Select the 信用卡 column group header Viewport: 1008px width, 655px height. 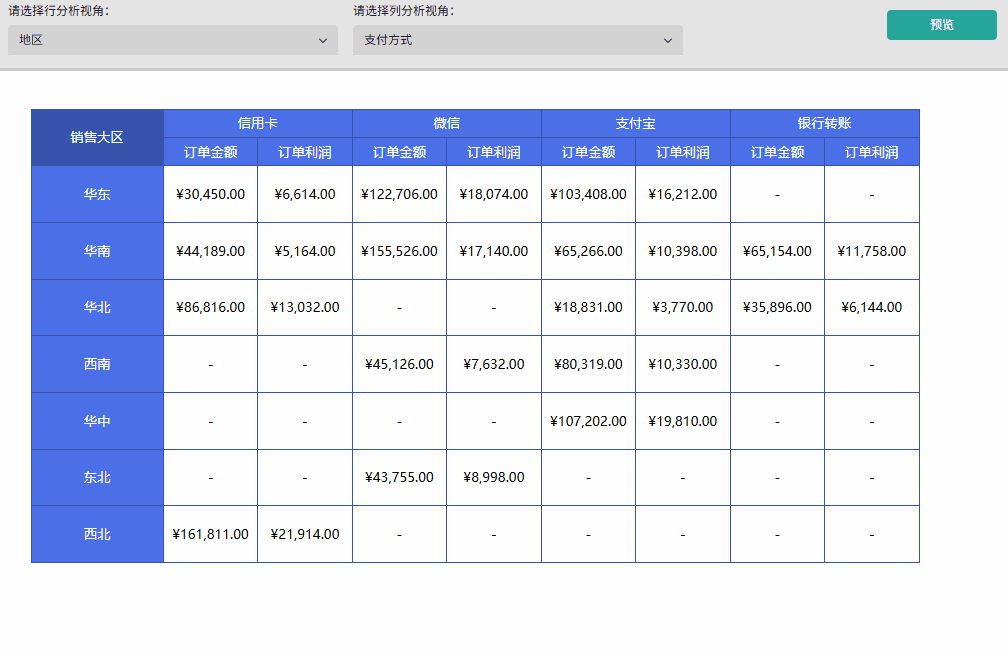258,123
